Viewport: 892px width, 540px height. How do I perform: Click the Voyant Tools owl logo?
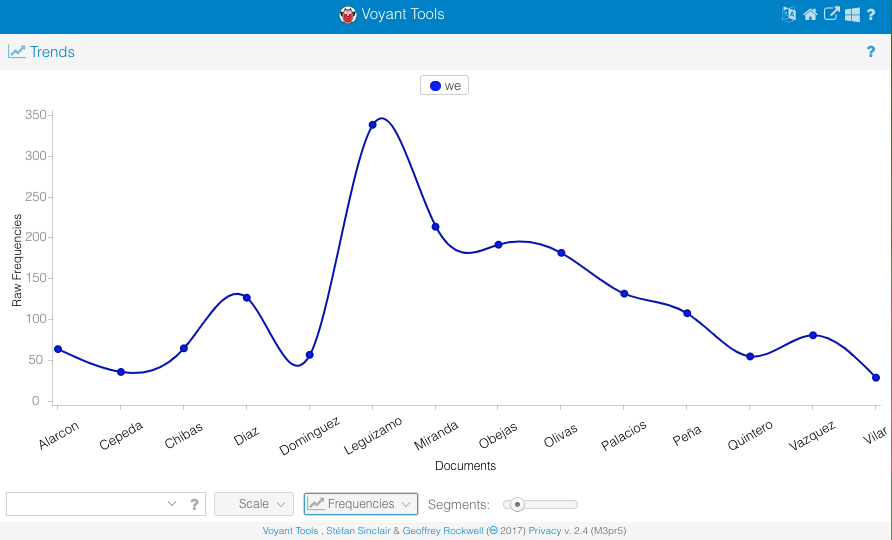coord(348,15)
